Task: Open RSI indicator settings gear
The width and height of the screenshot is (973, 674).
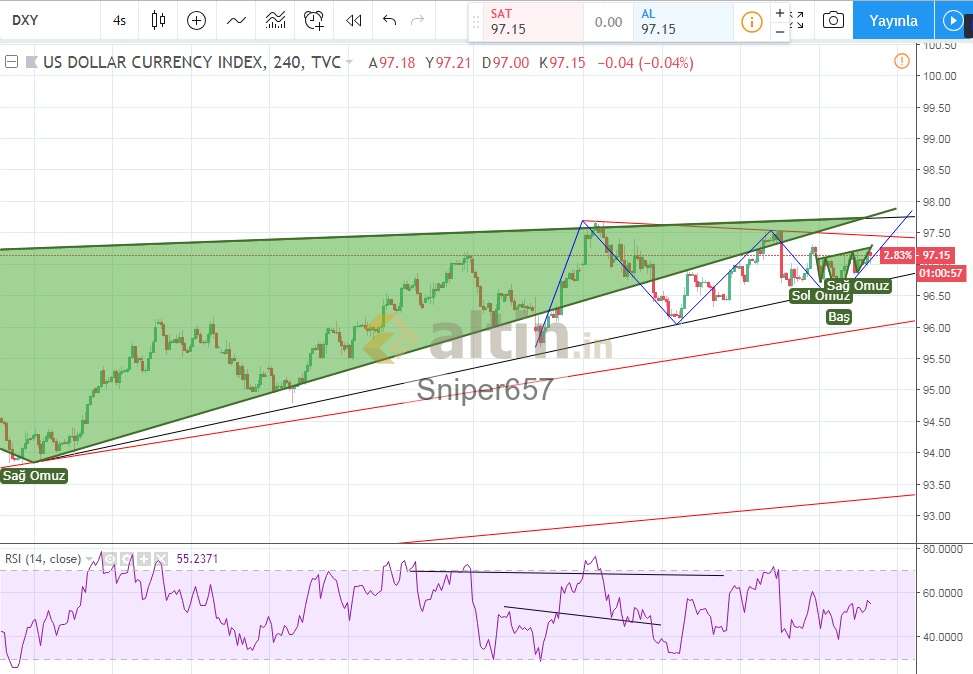Action: [x=127, y=559]
